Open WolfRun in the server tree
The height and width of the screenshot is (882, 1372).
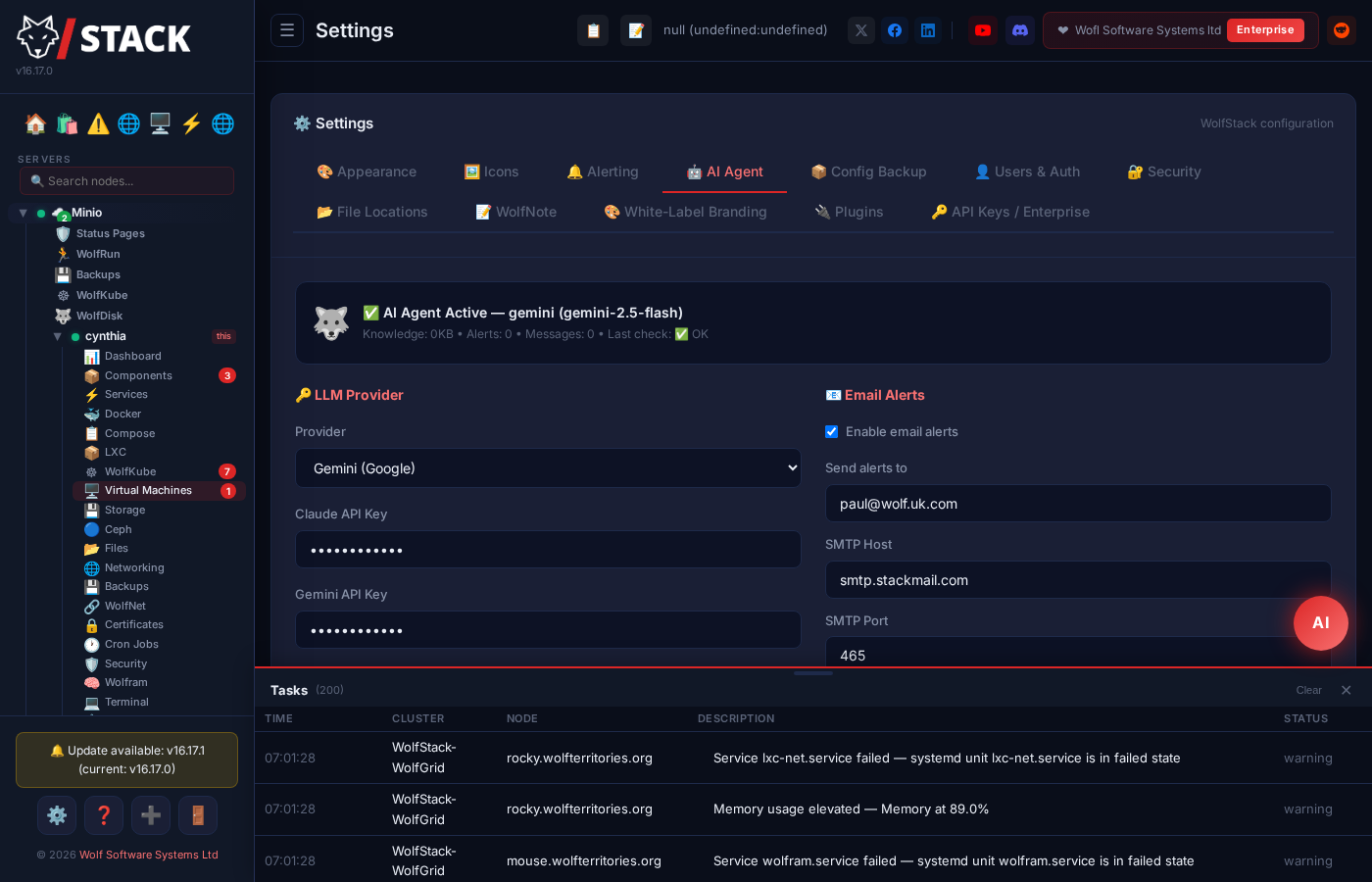[98, 254]
